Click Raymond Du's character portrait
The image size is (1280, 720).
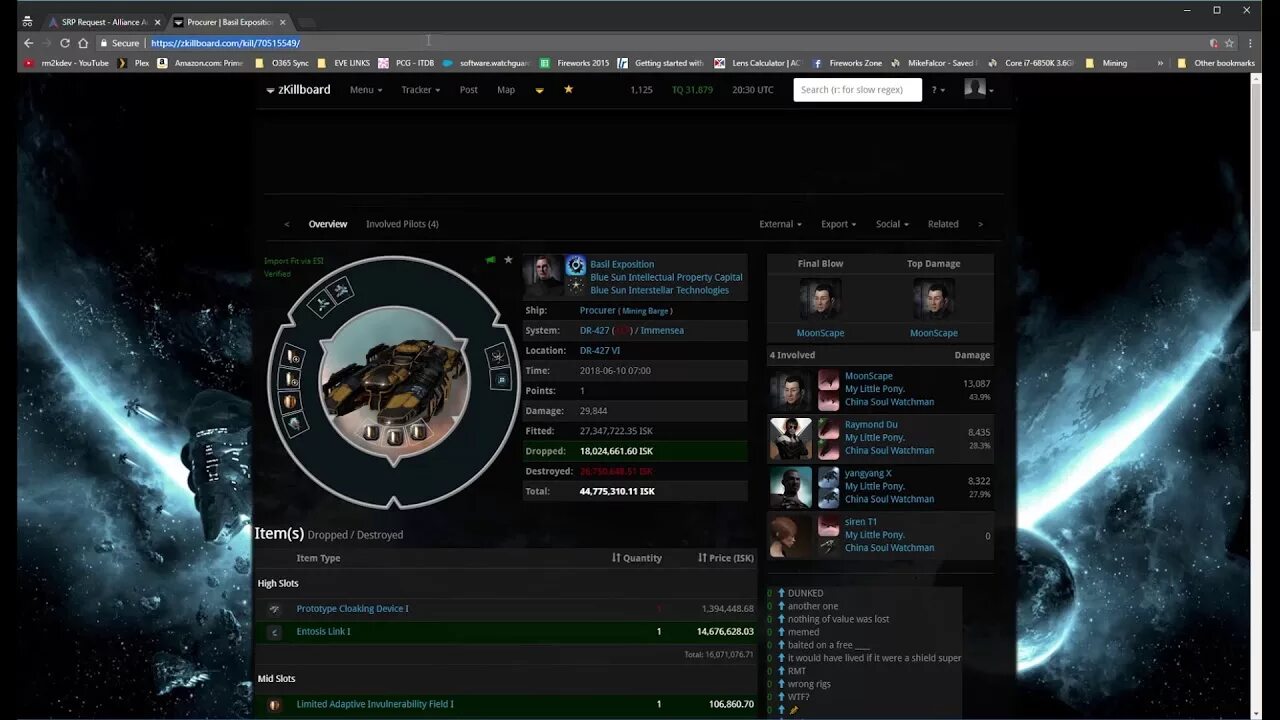790,438
